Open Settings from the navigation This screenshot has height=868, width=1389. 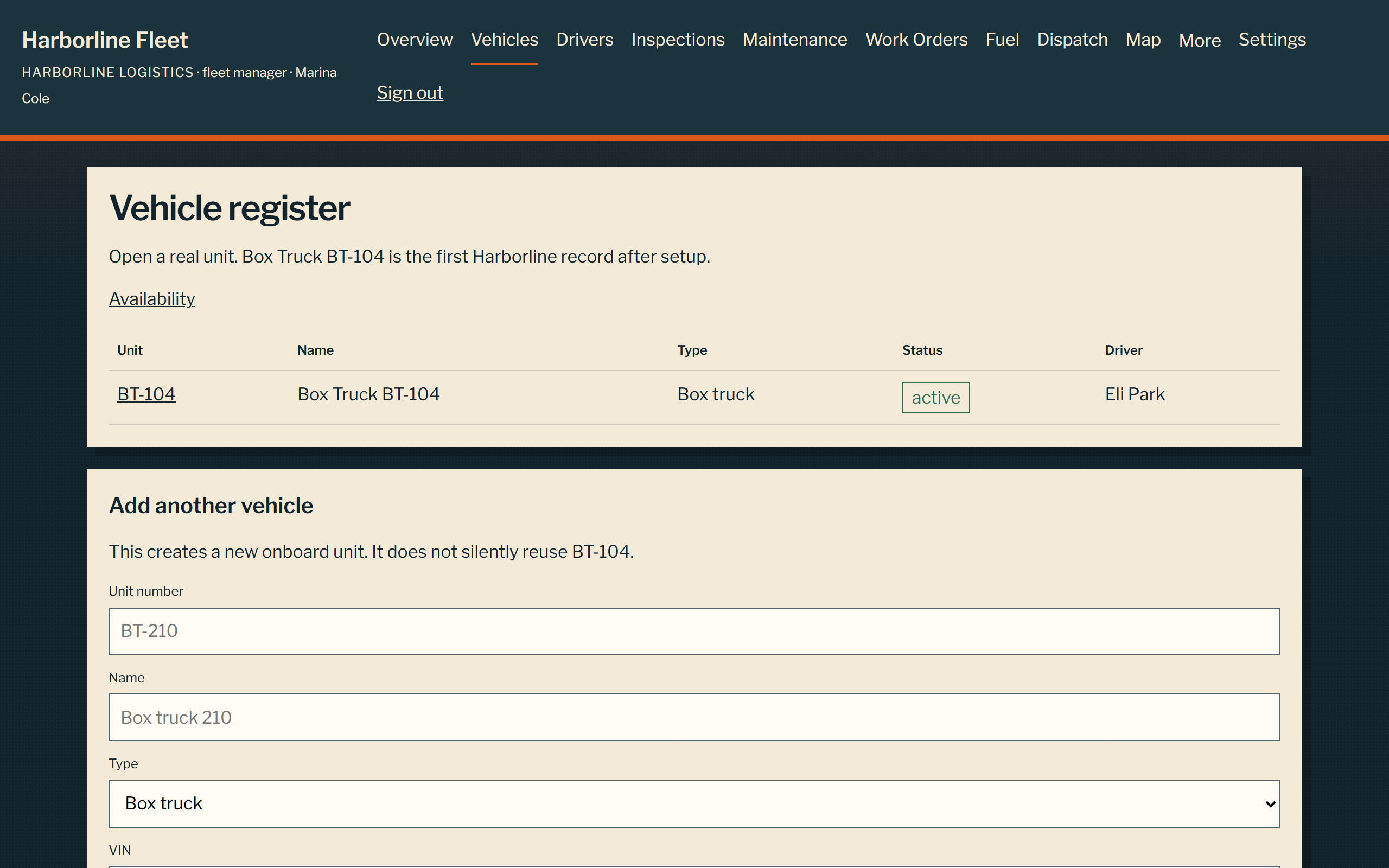1272,40
